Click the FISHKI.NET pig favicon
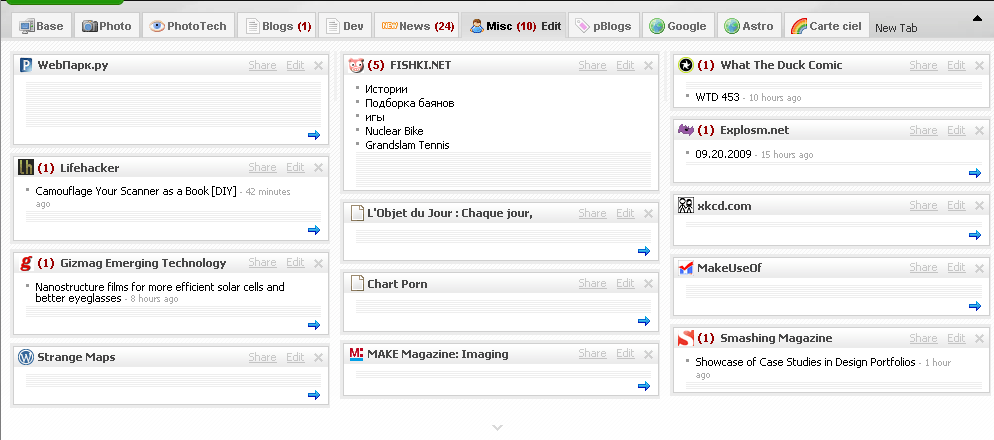Viewport: 994px width, 440px height. [356, 65]
